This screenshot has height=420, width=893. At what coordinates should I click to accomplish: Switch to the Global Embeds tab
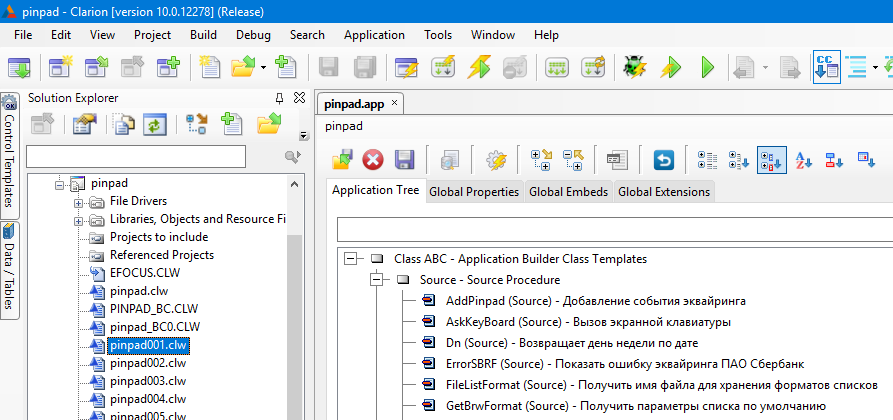point(568,192)
